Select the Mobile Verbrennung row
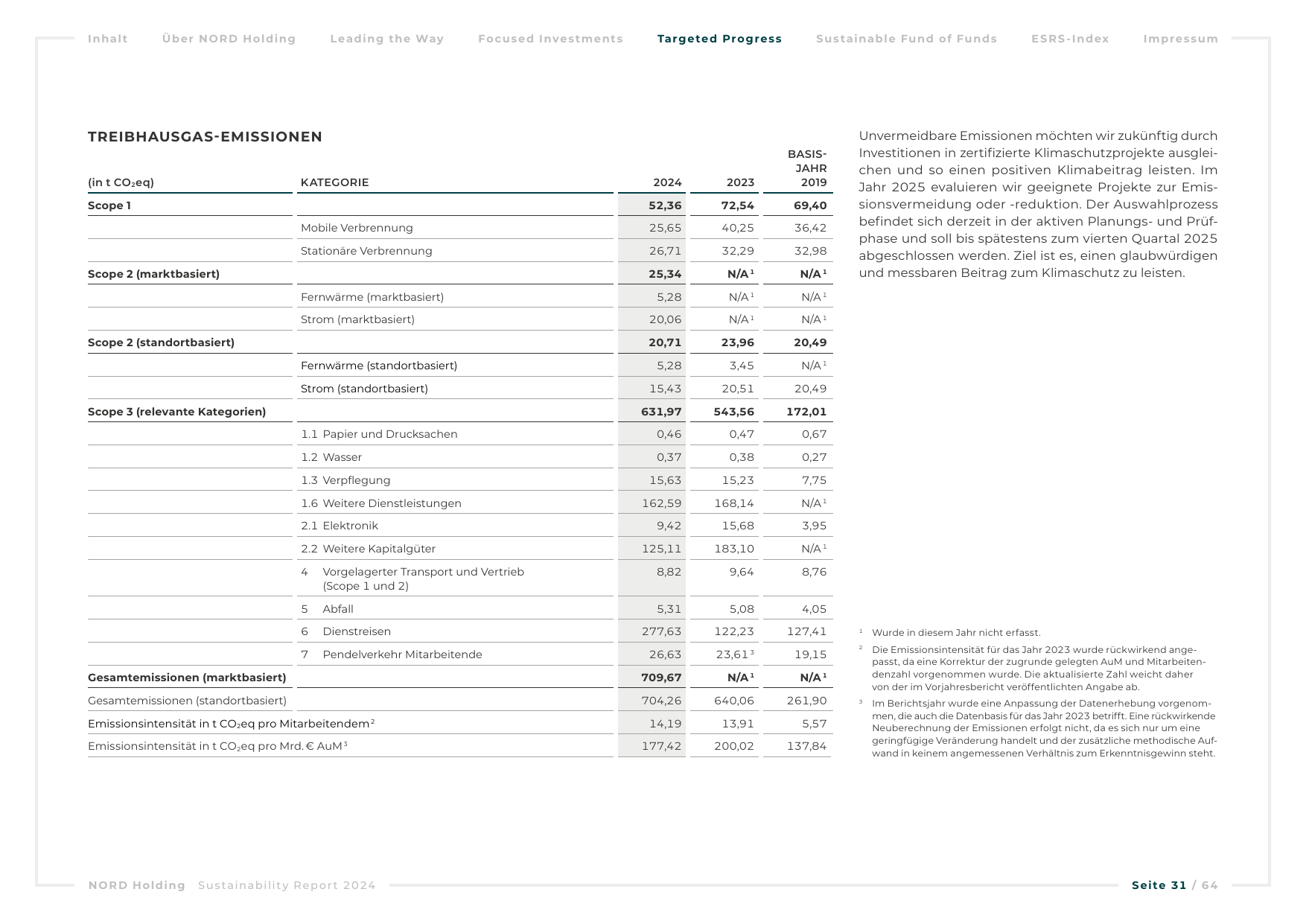The width and height of the screenshot is (1306, 924). click(x=459, y=228)
